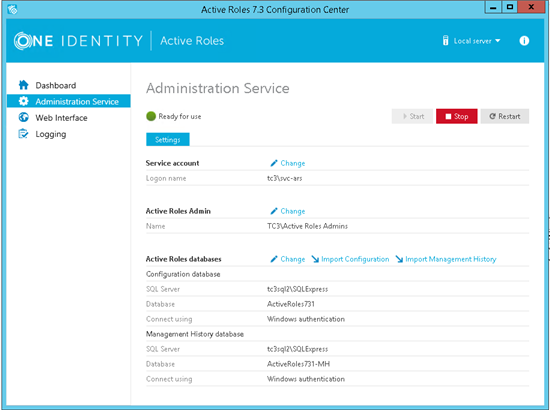The width and height of the screenshot is (550, 410).
Task: Click logon name value tc3\svc-ars
Action: 284,178
